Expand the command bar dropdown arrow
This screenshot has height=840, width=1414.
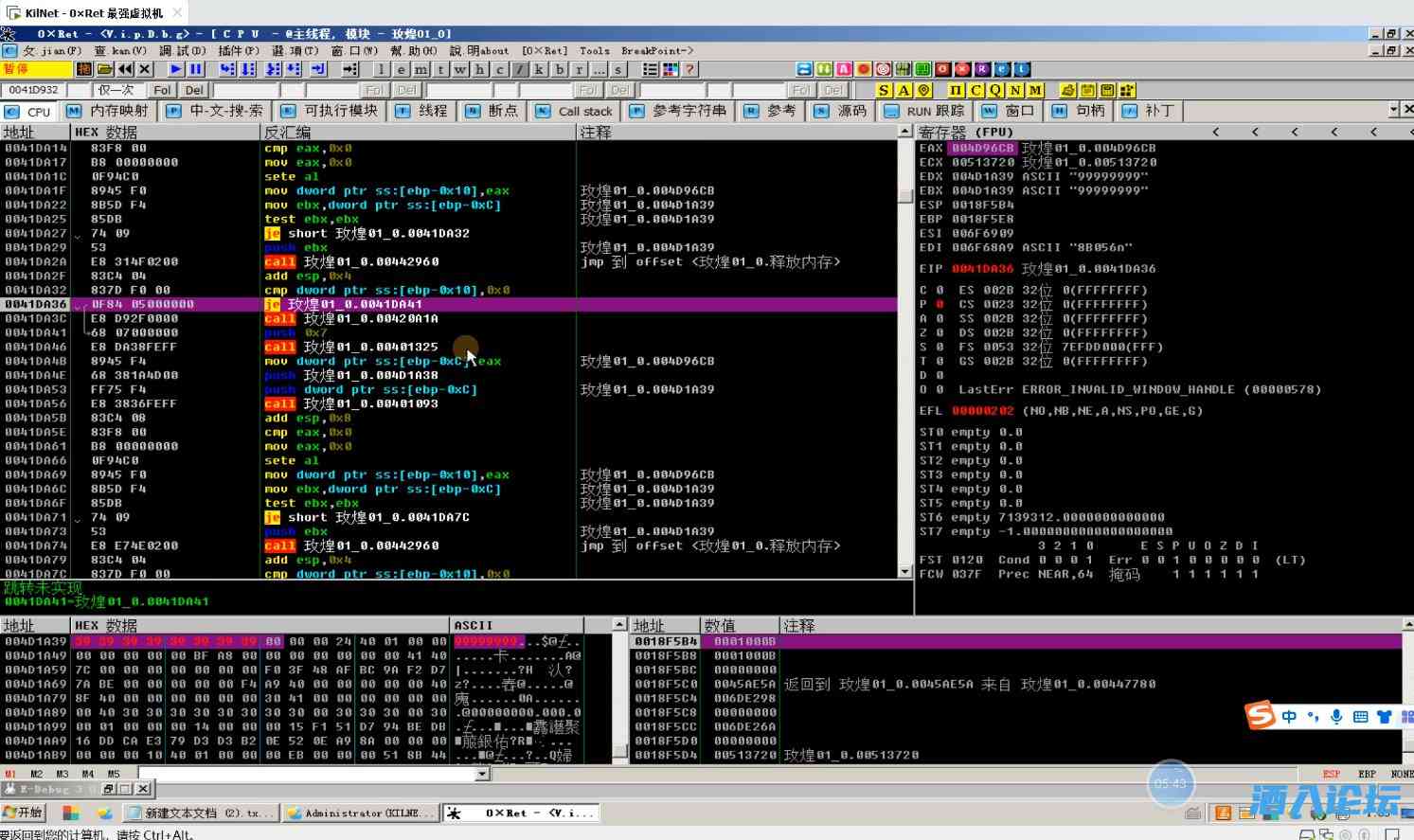(482, 774)
